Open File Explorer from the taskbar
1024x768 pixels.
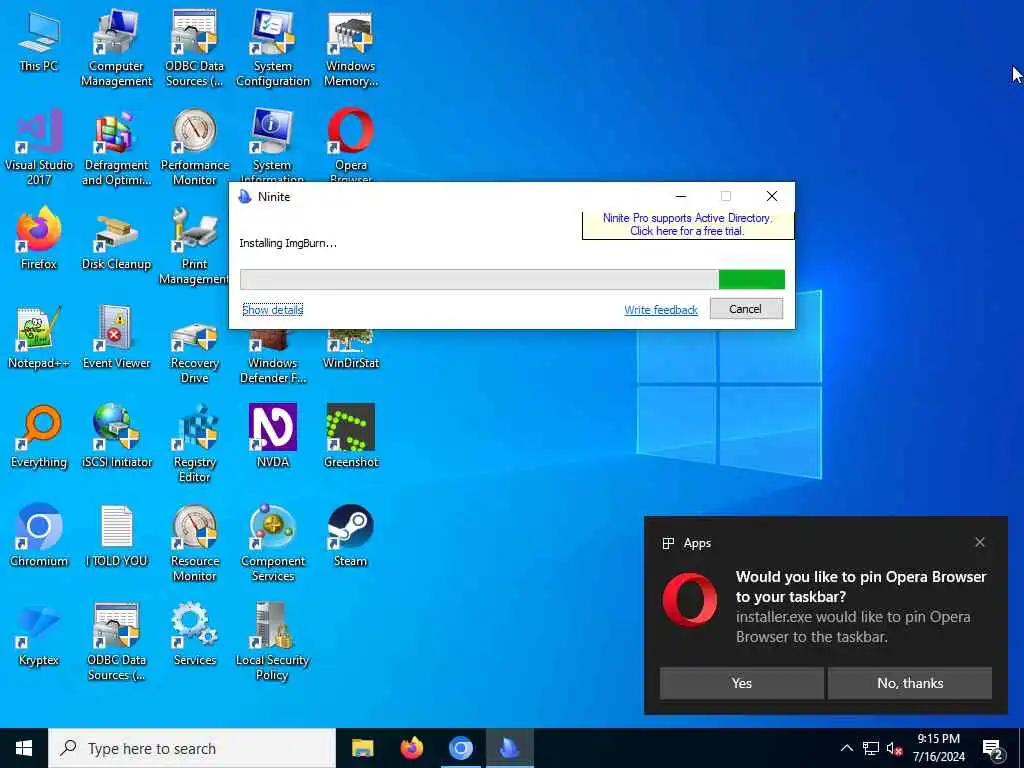pyautogui.click(x=362, y=748)
